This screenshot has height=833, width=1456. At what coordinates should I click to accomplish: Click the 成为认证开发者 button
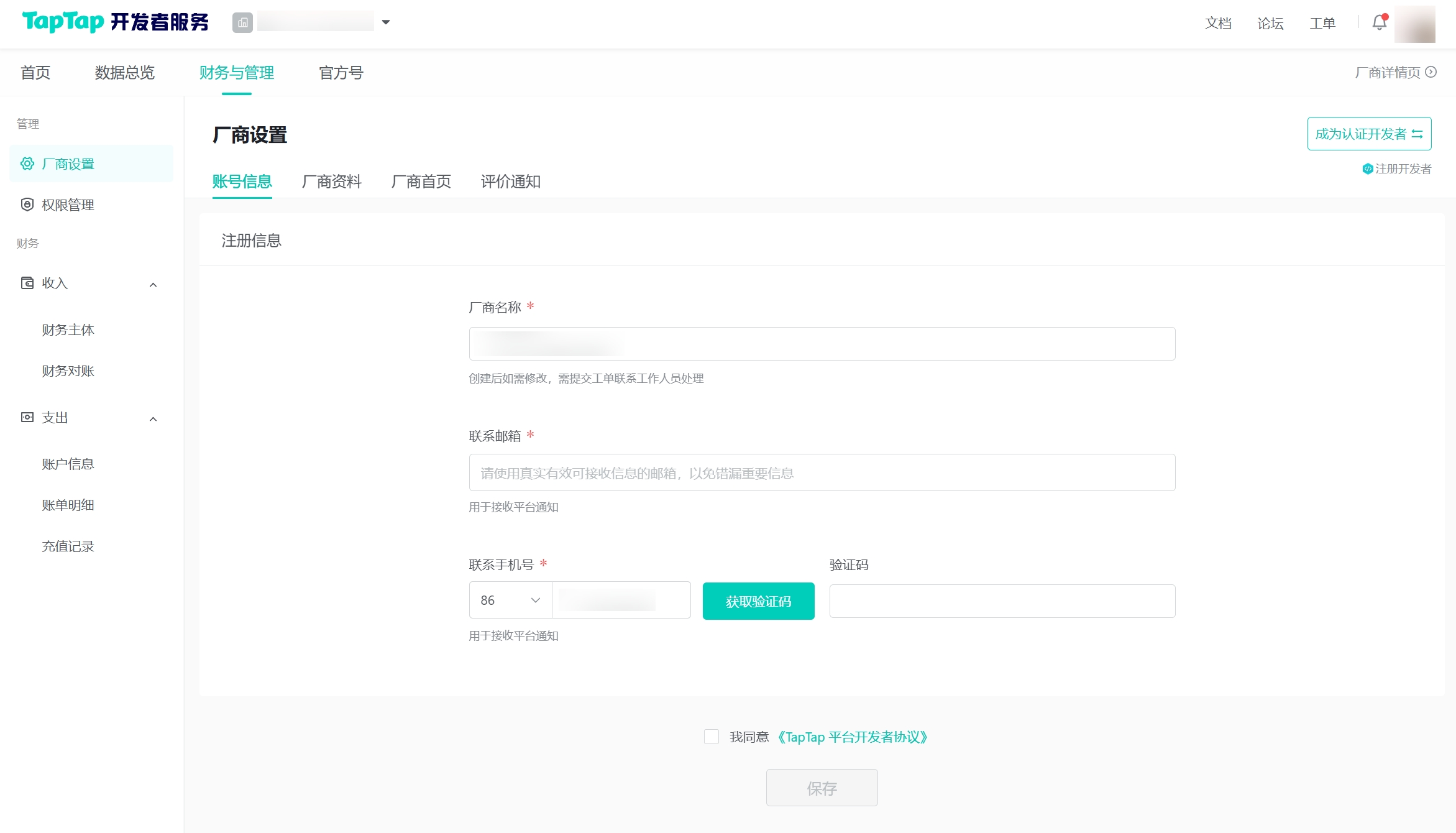(1369, 134)
